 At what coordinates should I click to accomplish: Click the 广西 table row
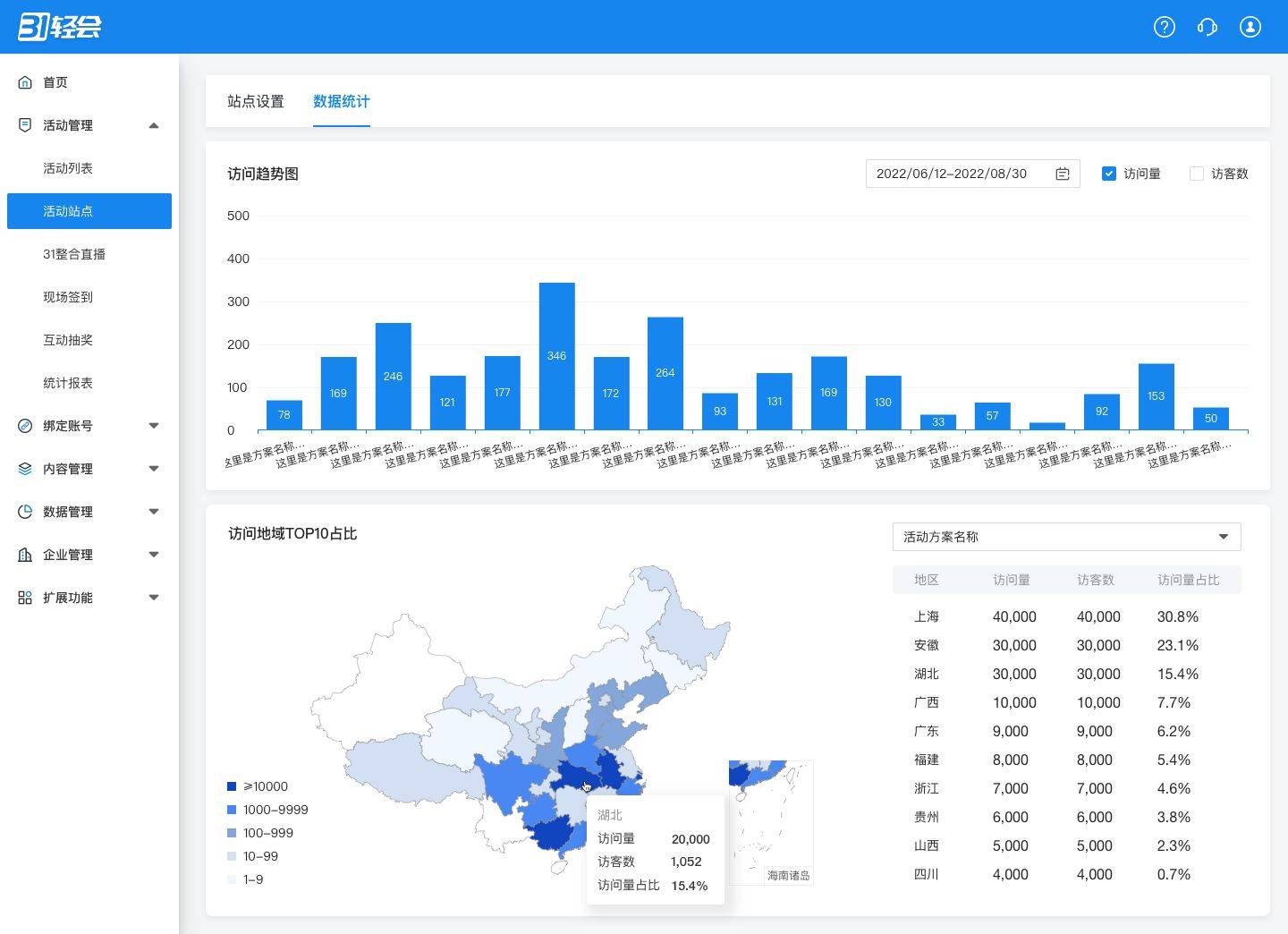(x=1067, y=702)
